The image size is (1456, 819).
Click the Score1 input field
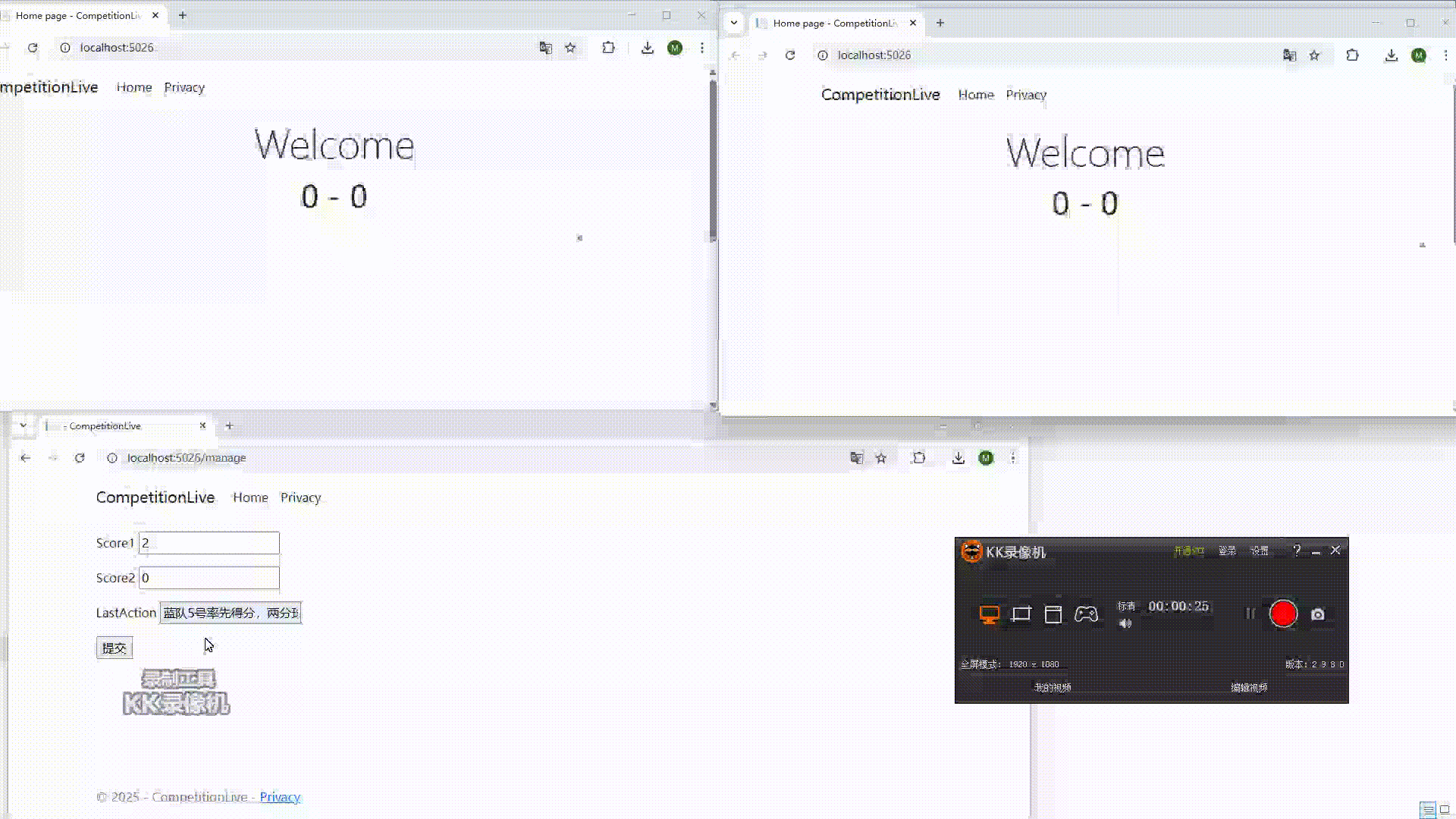coord(209,543)
